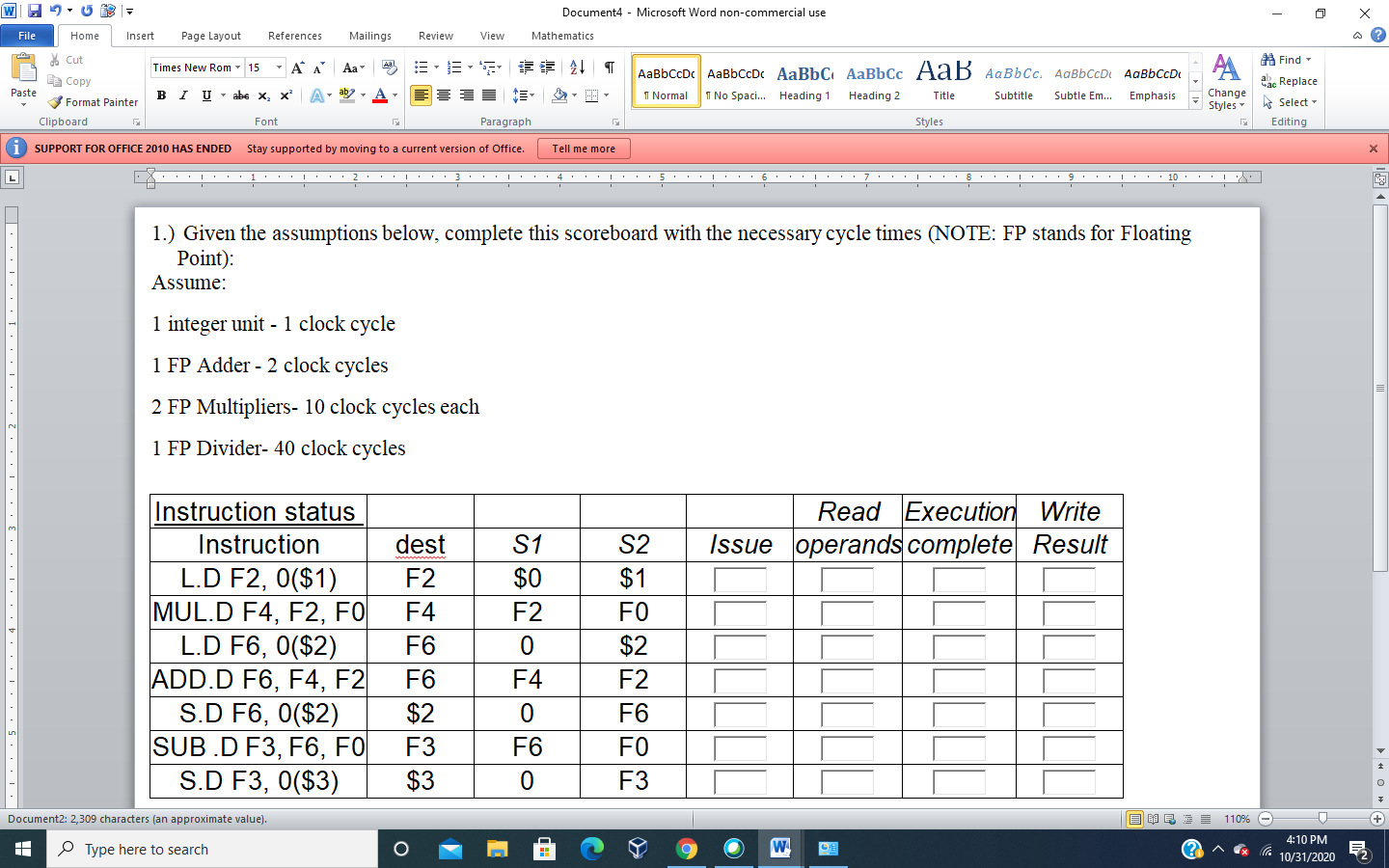The height and width of the screenshot is (868, 1389).
Task: Justify the paragraph text
Action: [489, 95]
